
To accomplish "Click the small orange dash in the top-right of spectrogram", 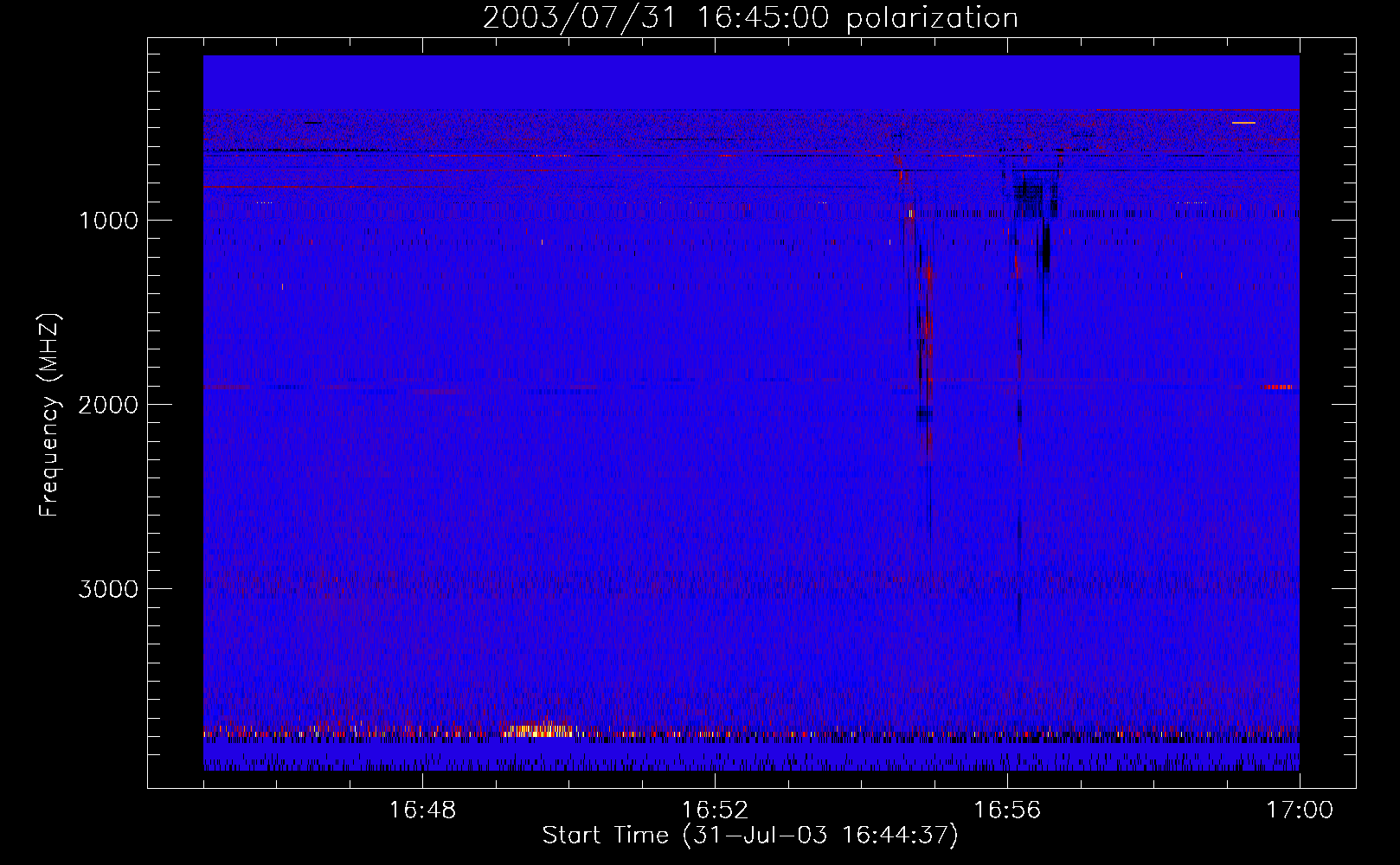I will 1243,123.
